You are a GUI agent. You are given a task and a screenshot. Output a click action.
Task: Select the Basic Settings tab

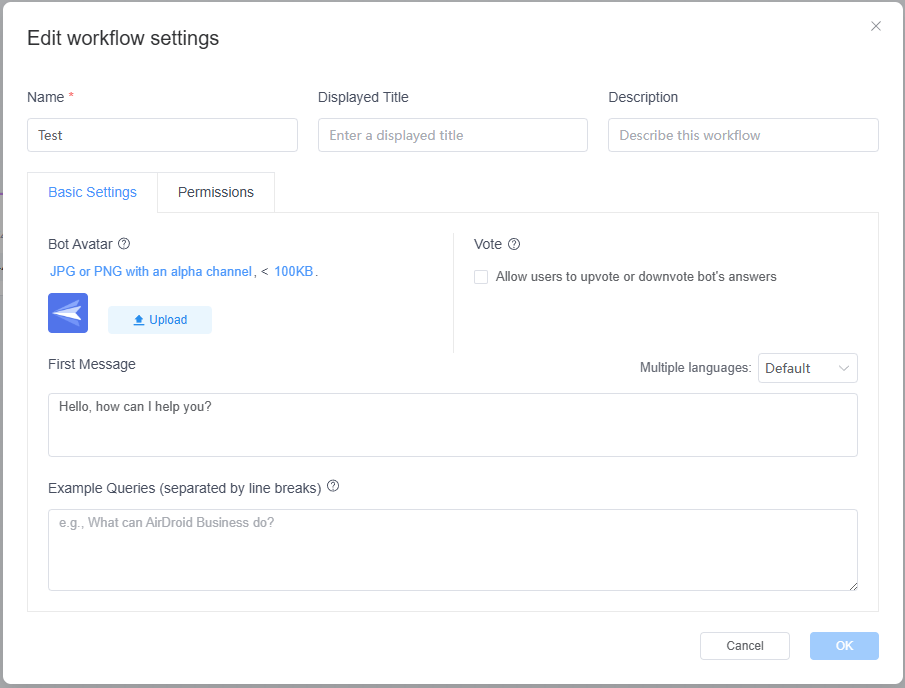(92, 192)
